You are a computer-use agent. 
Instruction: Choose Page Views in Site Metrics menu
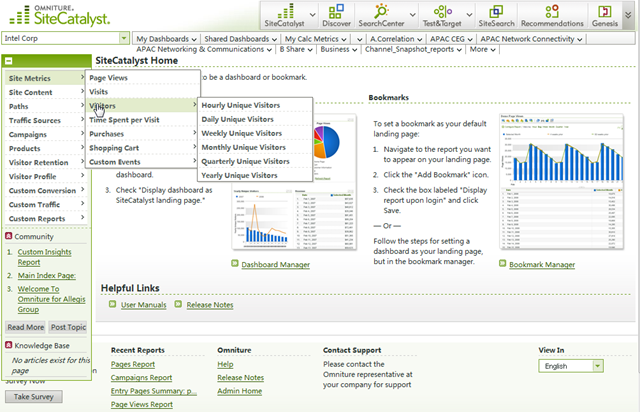[x=109, y=77]
